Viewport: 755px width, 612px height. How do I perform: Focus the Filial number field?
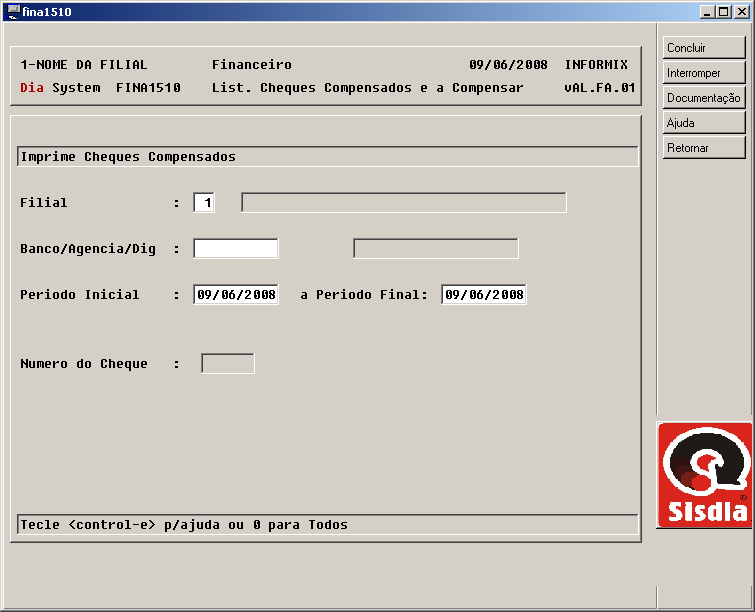click(x=204, y=202)
